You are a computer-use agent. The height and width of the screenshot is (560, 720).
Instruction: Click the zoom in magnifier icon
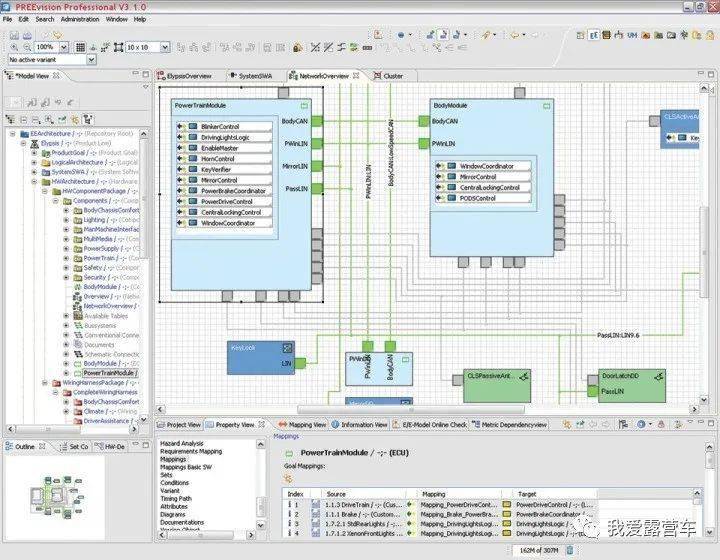click(x=14, y=47)
